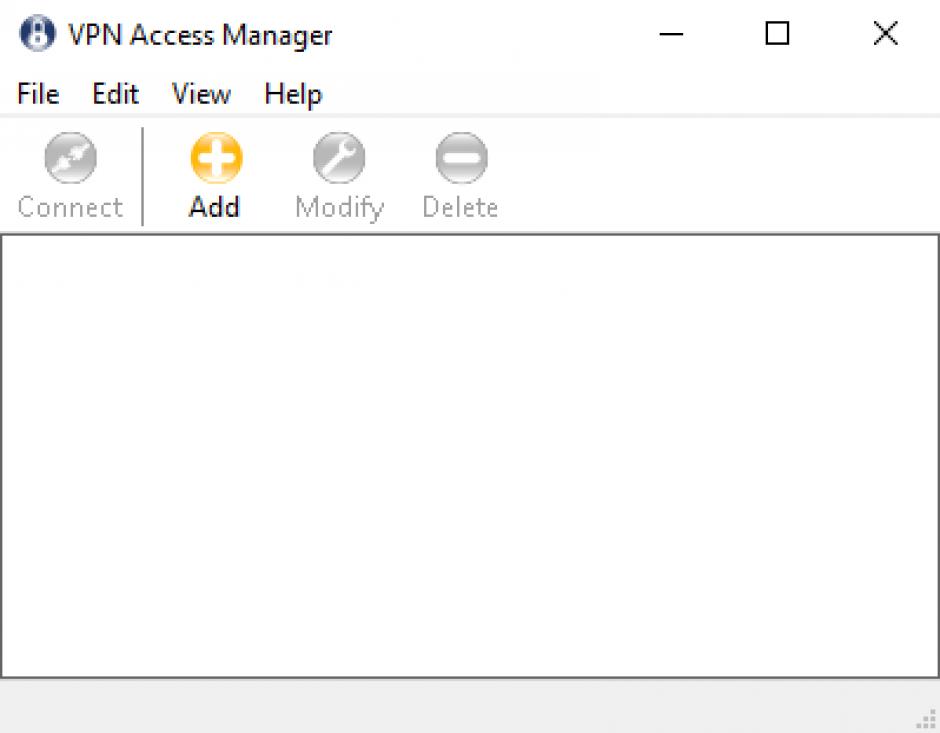
Task: Click the Delete minus icon
Action: pos(460,159)
